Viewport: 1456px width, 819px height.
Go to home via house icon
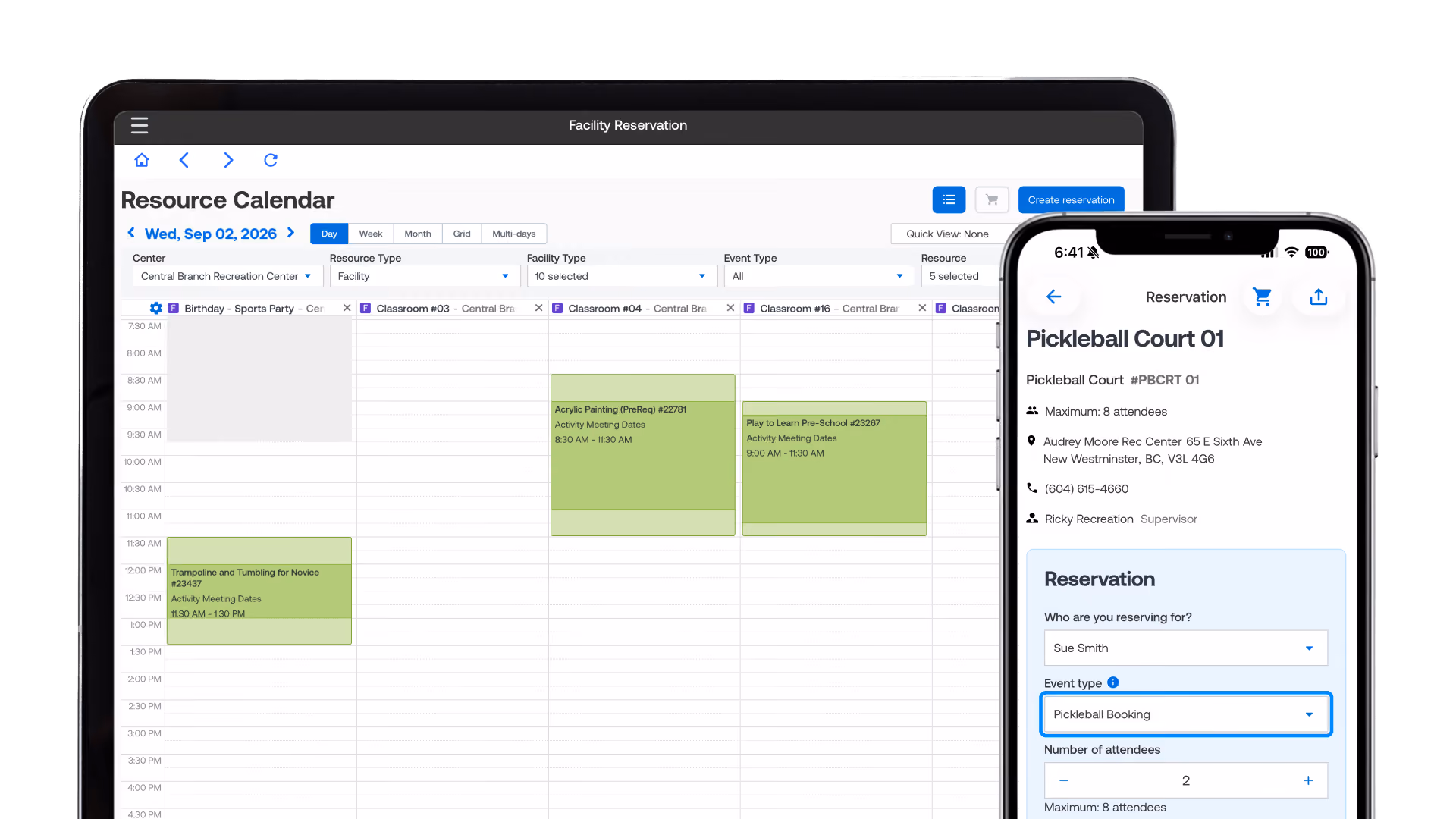(142, 160)
